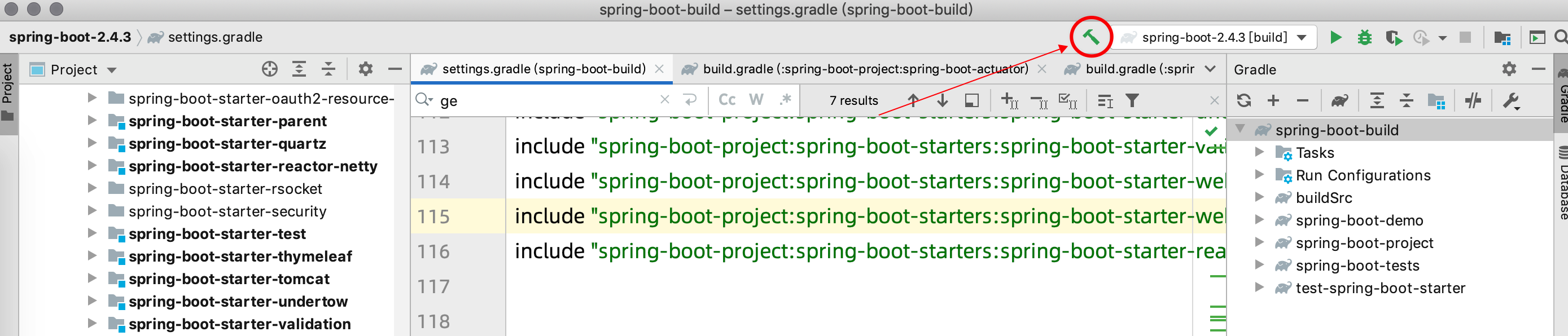
Task: Expand the Tasks node in Gradle panel
Action: 1259,153
